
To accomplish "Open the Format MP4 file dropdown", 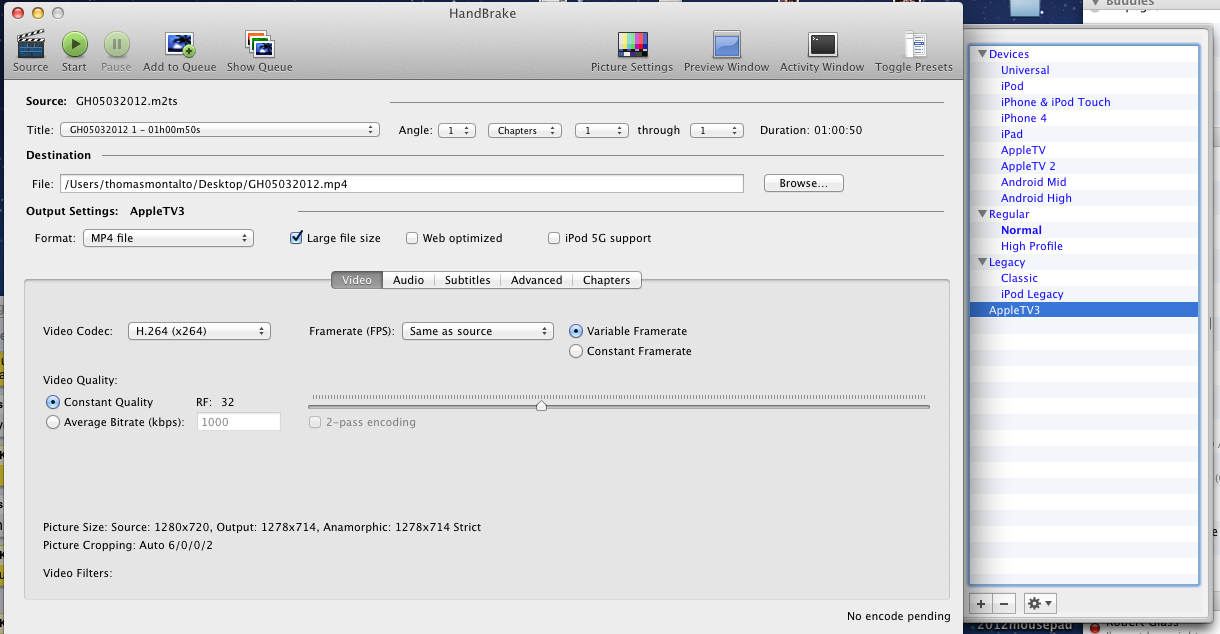I will coord(168,238).
